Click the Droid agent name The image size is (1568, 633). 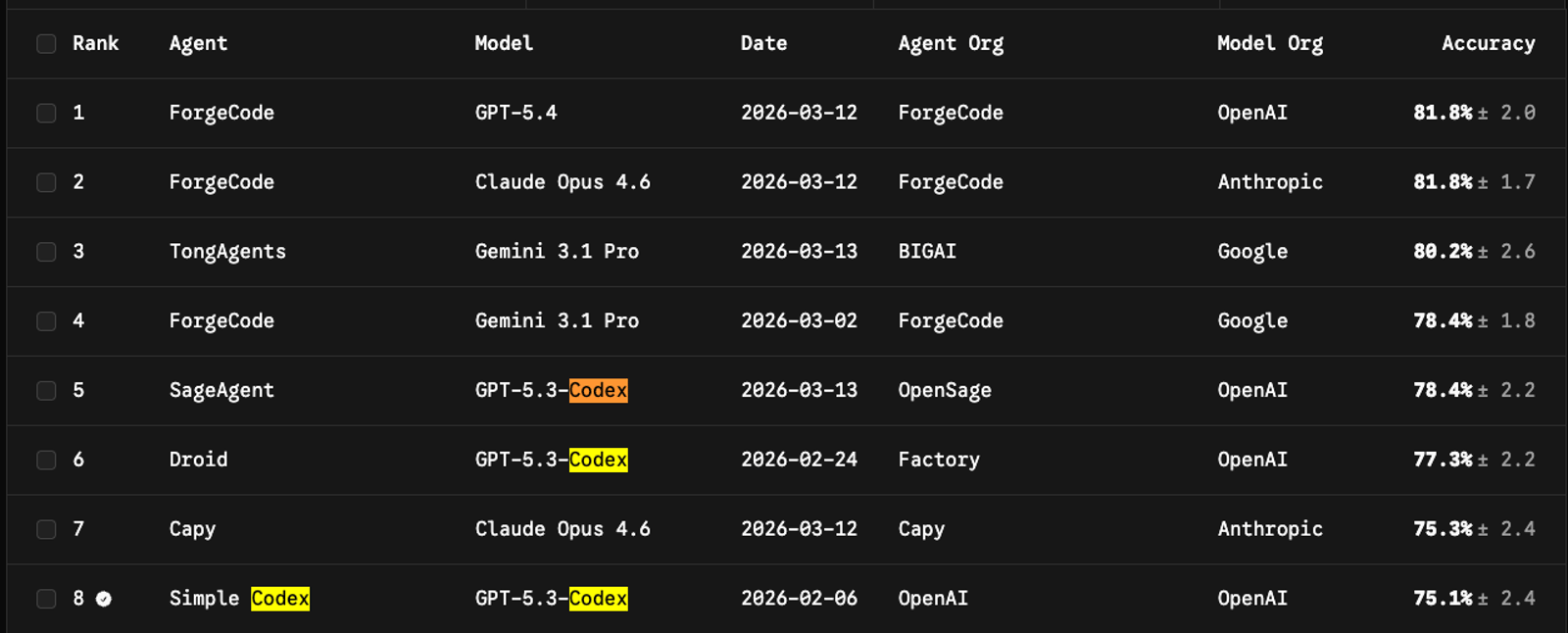click(198, 461)
